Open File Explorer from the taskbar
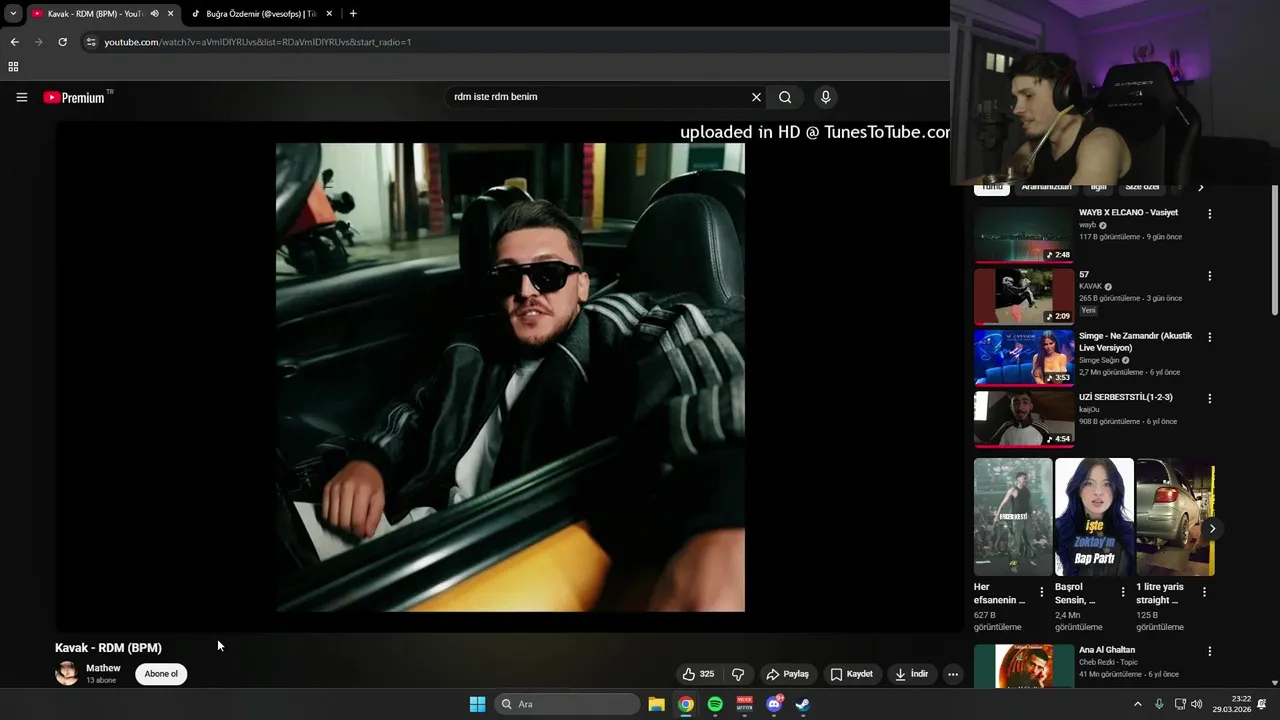 click(x=657, y=704)
